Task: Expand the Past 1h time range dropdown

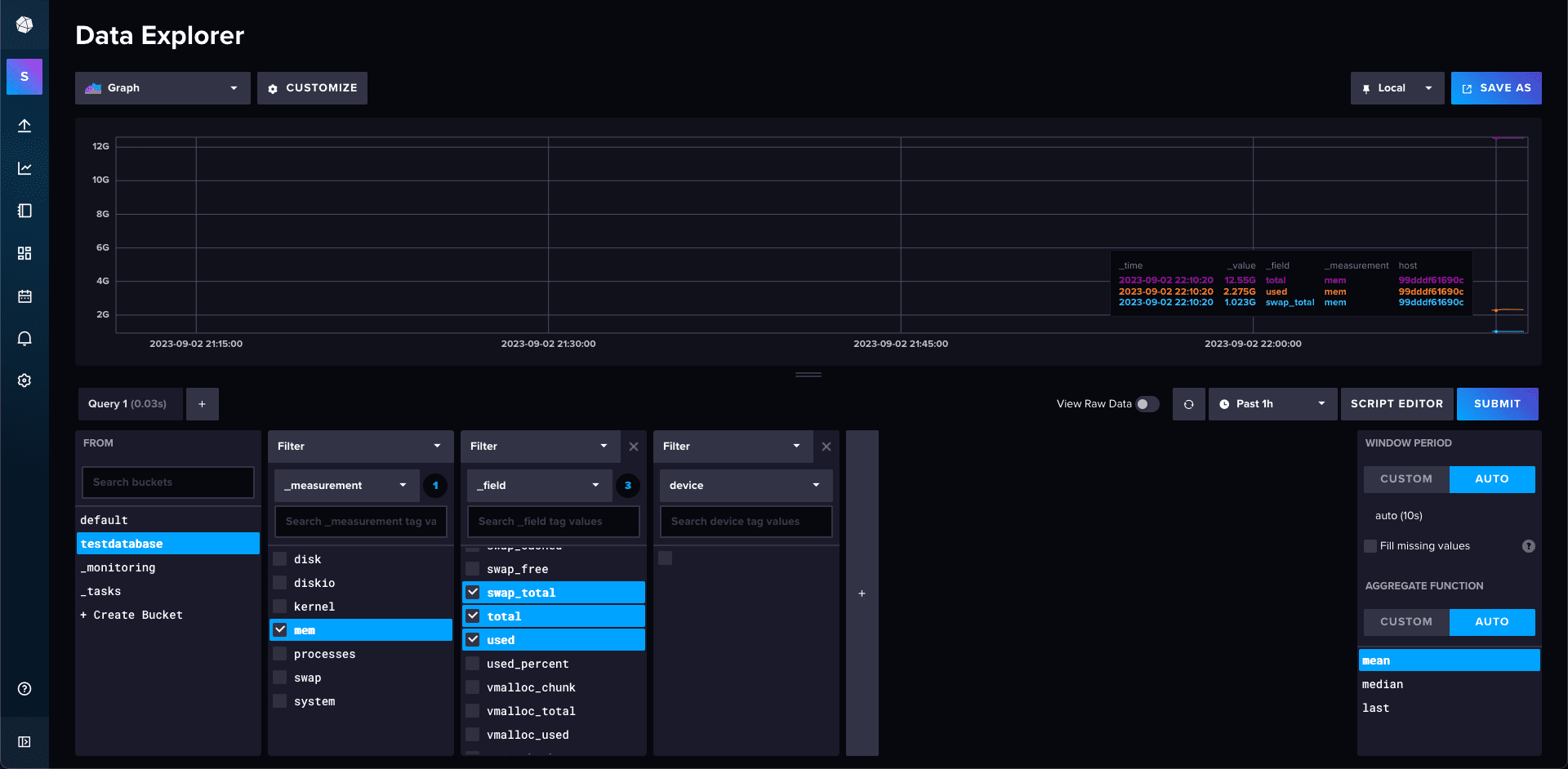Action: click(x=1272, y=404)
